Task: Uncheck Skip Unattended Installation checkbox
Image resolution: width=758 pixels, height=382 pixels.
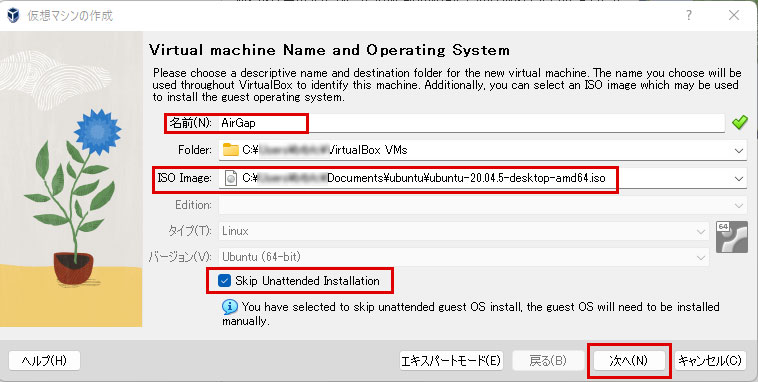Action: [224, 281]
